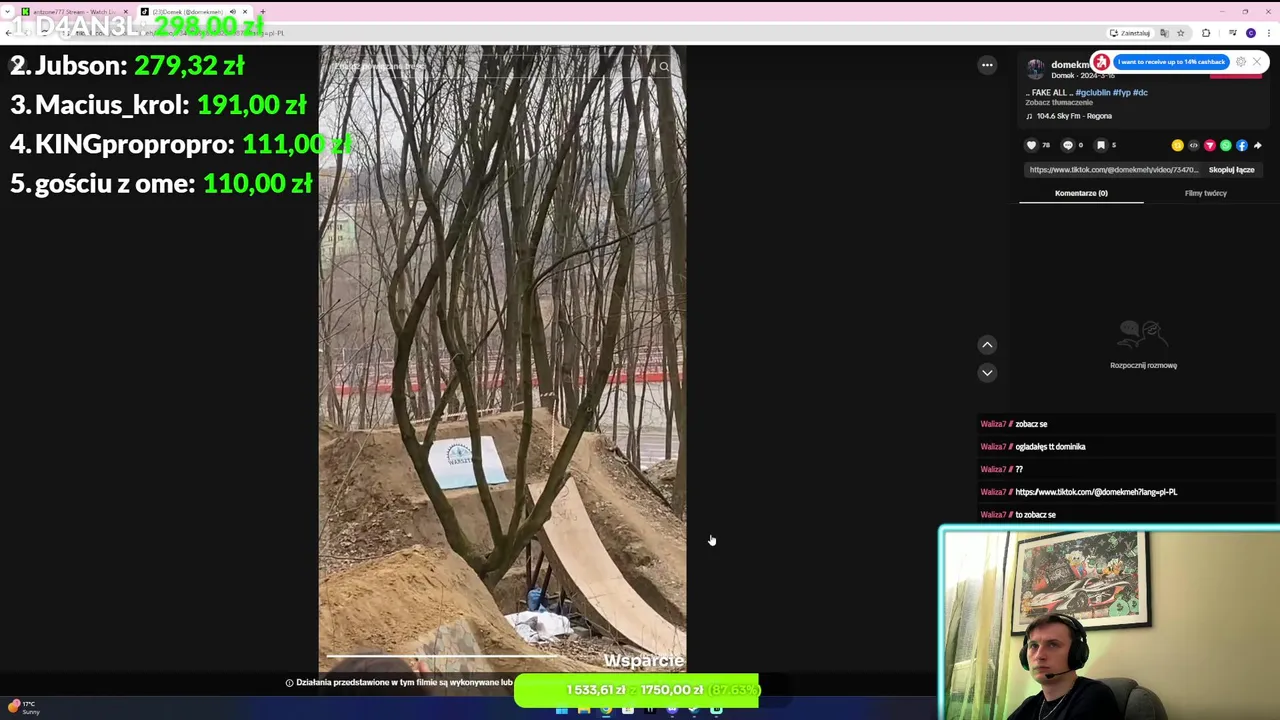This screenshot has height=720, width=1280.
Task: Go back with the browser back arrow
Action: pos(8,33)
